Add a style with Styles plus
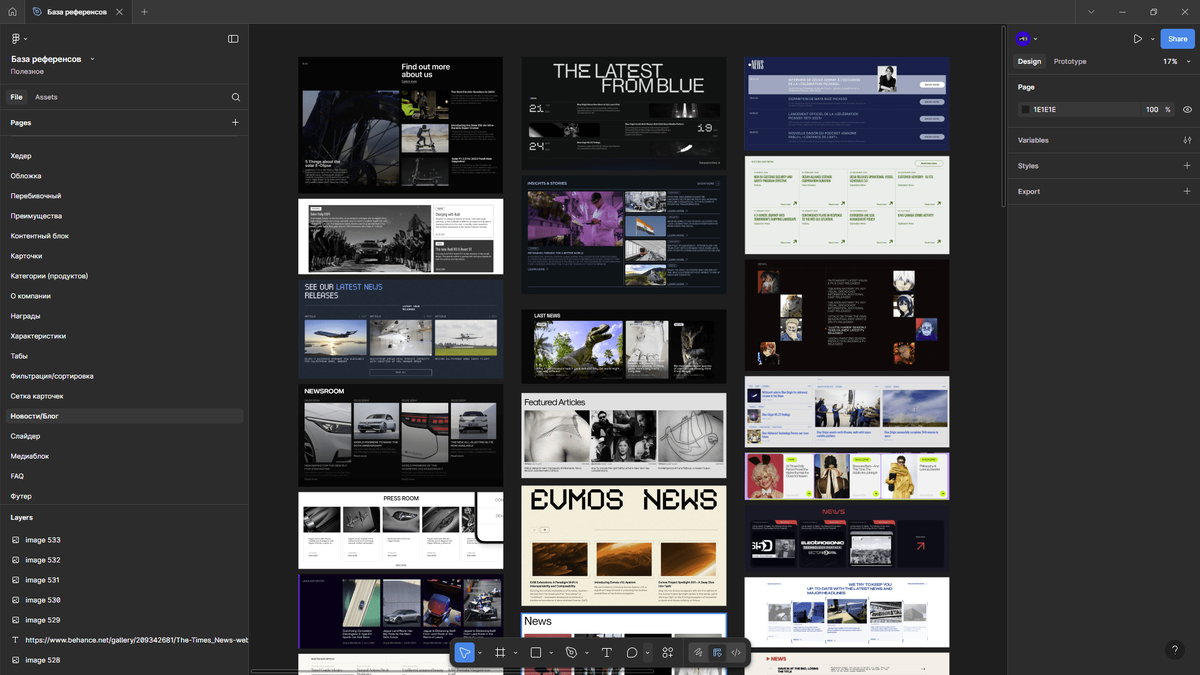Viewport: 1200px width, 675px height. [1187, 166]
